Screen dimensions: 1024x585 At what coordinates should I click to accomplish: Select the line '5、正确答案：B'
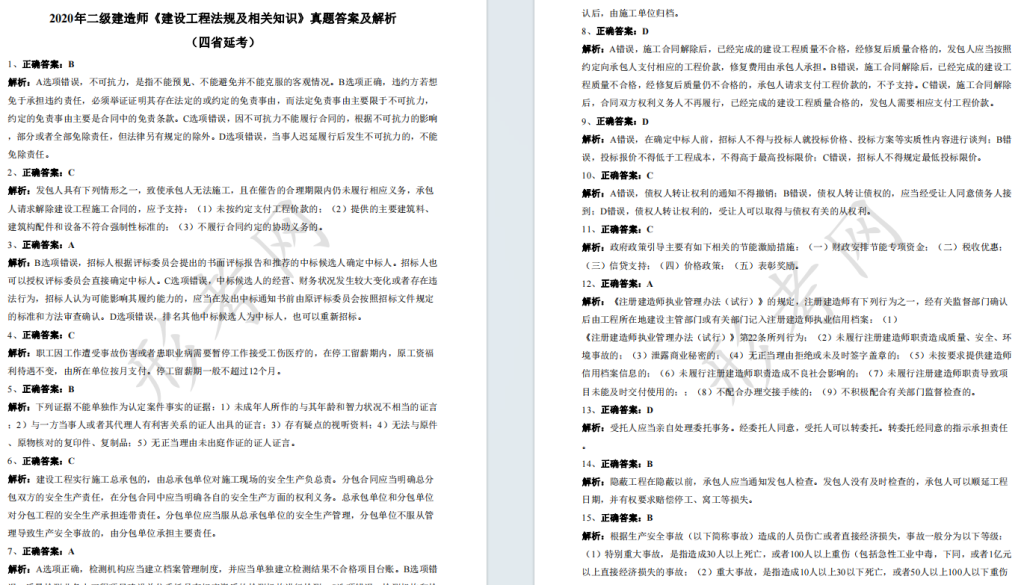[41, 388]
